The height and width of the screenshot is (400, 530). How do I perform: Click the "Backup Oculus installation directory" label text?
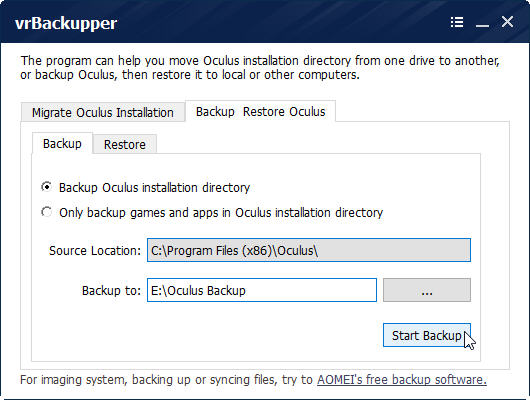pos(154,187)
